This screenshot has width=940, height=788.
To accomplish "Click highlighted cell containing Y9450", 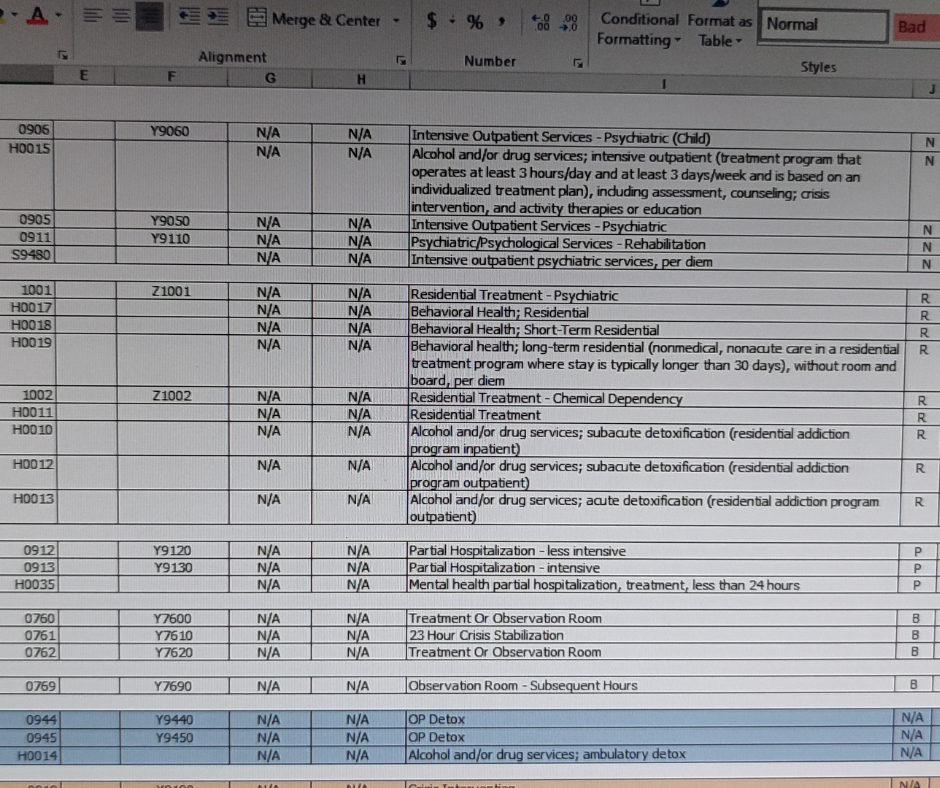I will coord(174,738).
